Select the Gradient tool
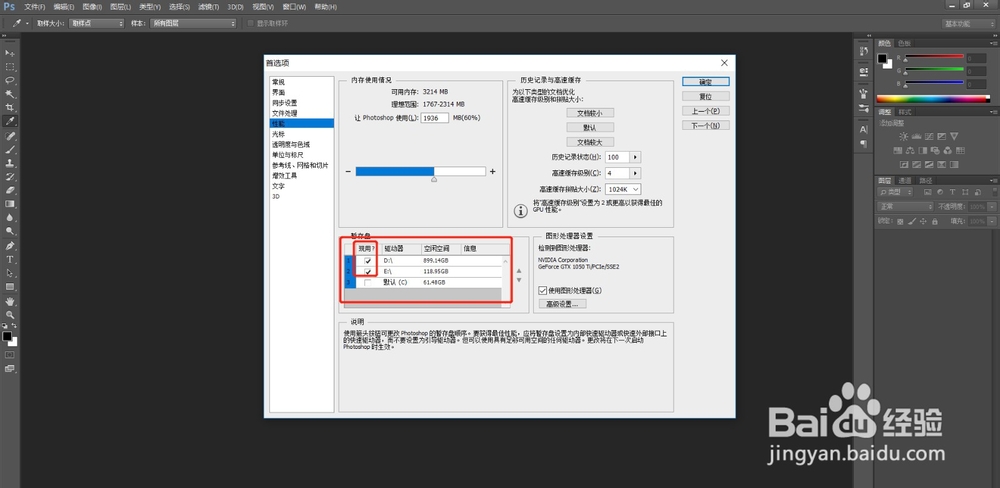This screenshot has height=488, width=1000. pyautogui.click(x=10, y=204)
